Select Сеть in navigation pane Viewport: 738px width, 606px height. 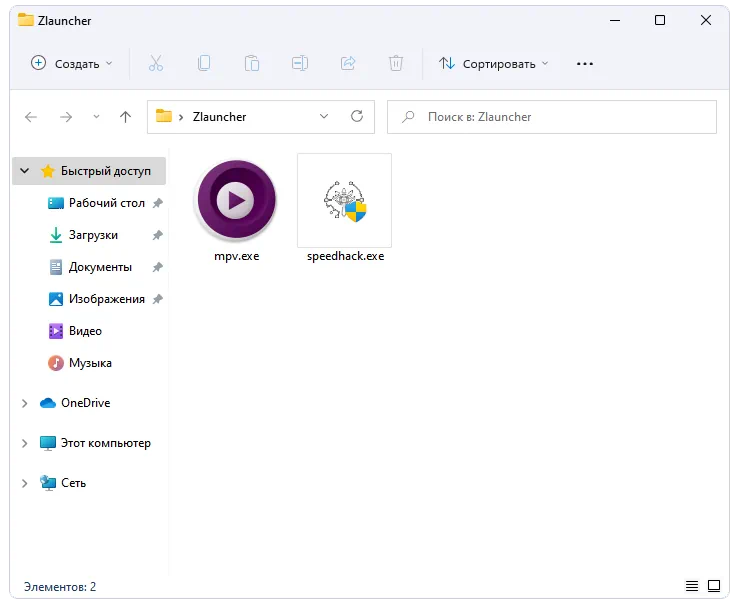[63, 483]
